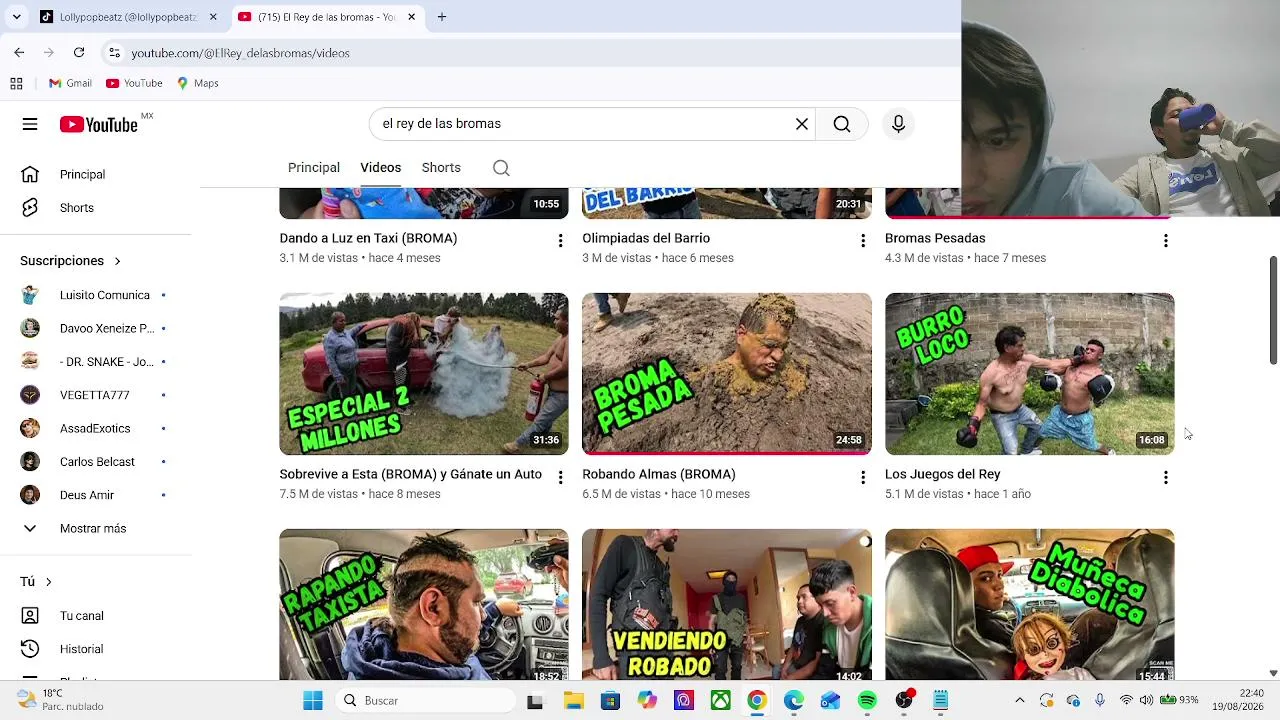1280x720 pixels.
Task: Open the Xbox app from the taskbar
Action: coord(720,701)
